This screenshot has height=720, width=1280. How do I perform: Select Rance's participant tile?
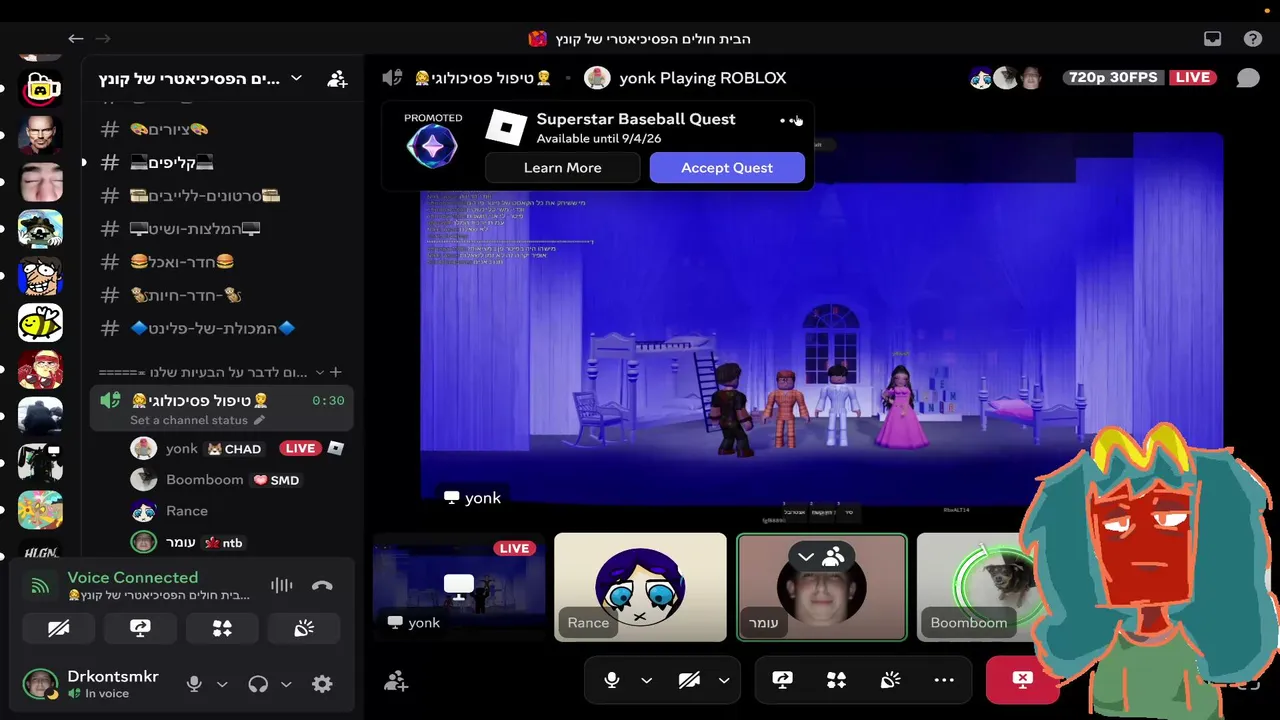click(640, 587)
